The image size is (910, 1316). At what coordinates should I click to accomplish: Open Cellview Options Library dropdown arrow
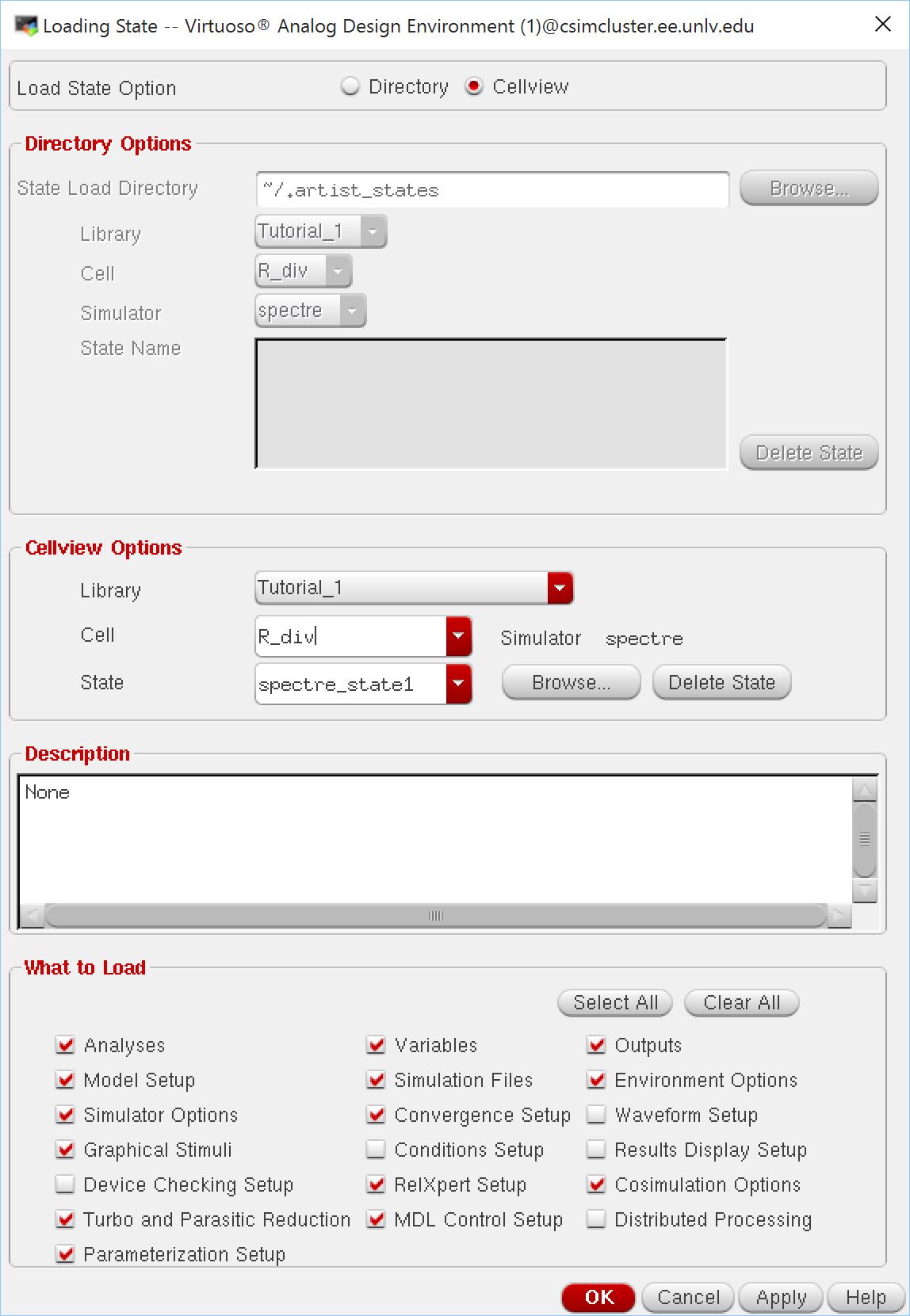[x=560, y=588]
